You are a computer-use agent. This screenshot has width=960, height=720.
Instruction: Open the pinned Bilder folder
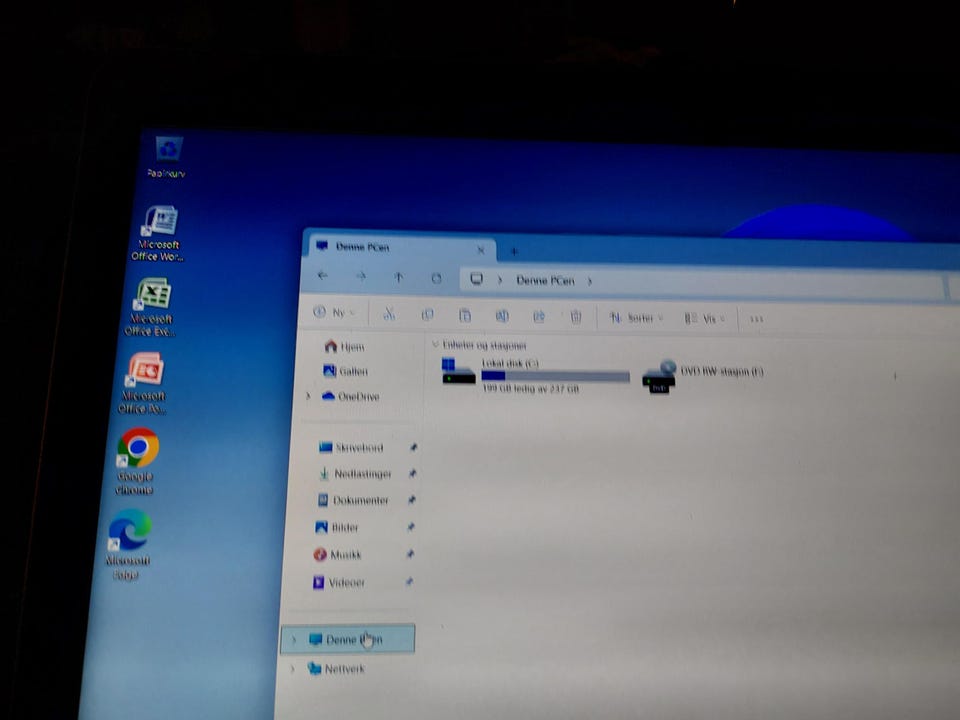[336, 527]
